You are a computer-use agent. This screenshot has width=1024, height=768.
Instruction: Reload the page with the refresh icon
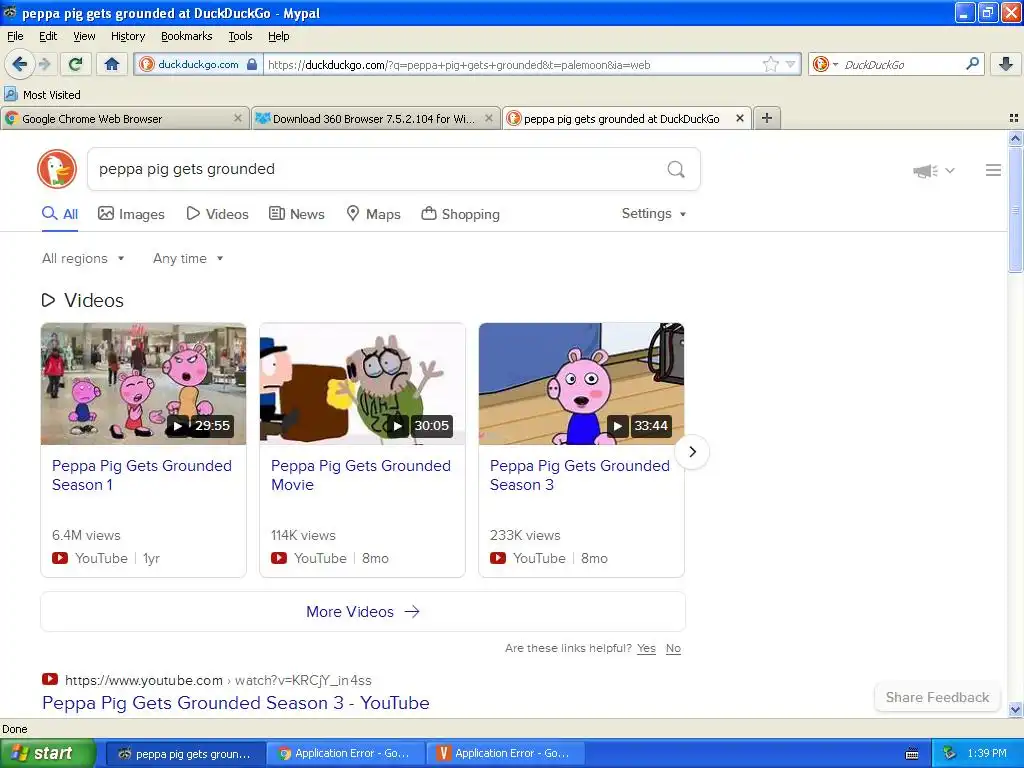pos(76,64)
